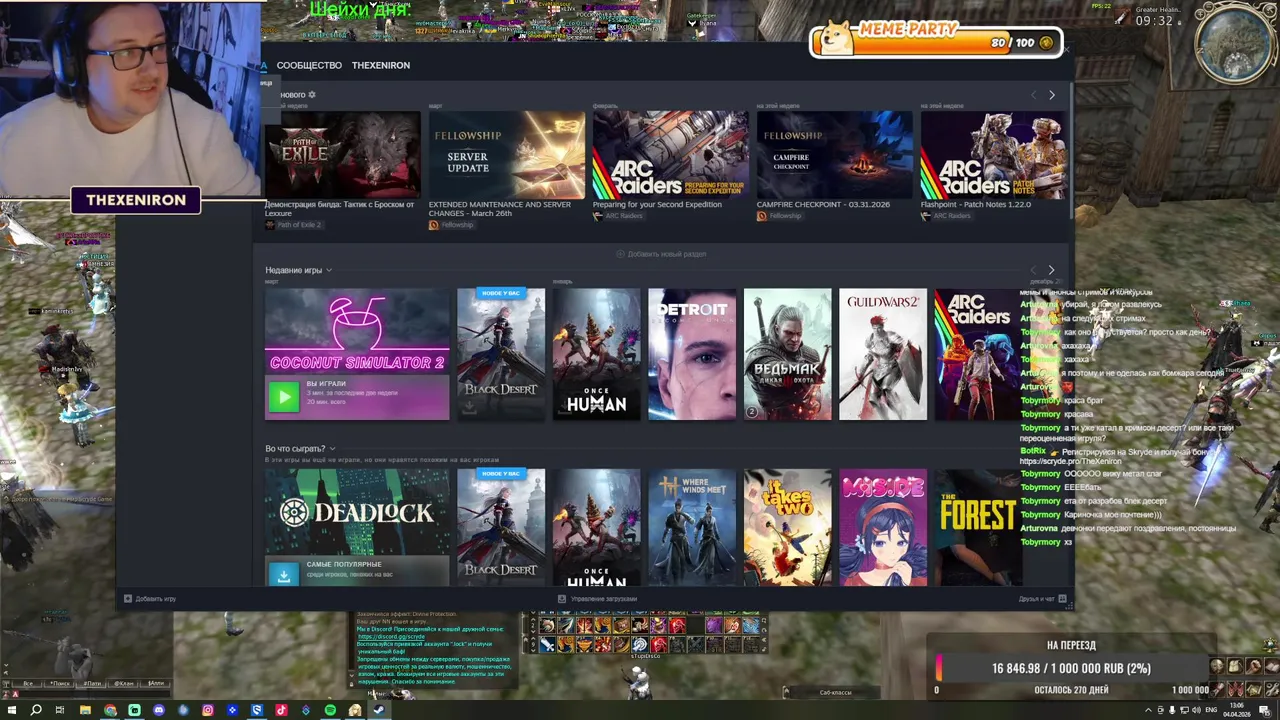Viewport: 1280px width, 720px height.
Task: Play Coconut Simulator 2 green button
Action: pyautogui.click(x=283, y=397)
